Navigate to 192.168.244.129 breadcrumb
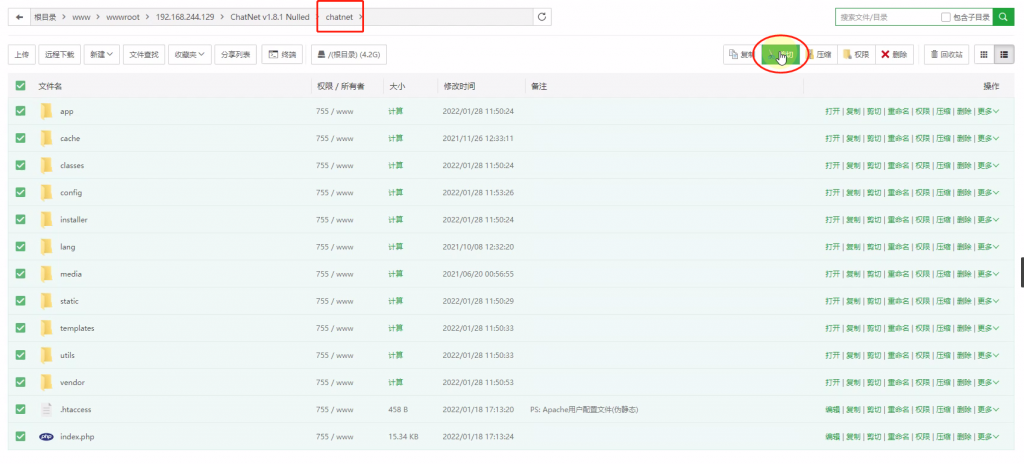 click(x=185, y=17)
